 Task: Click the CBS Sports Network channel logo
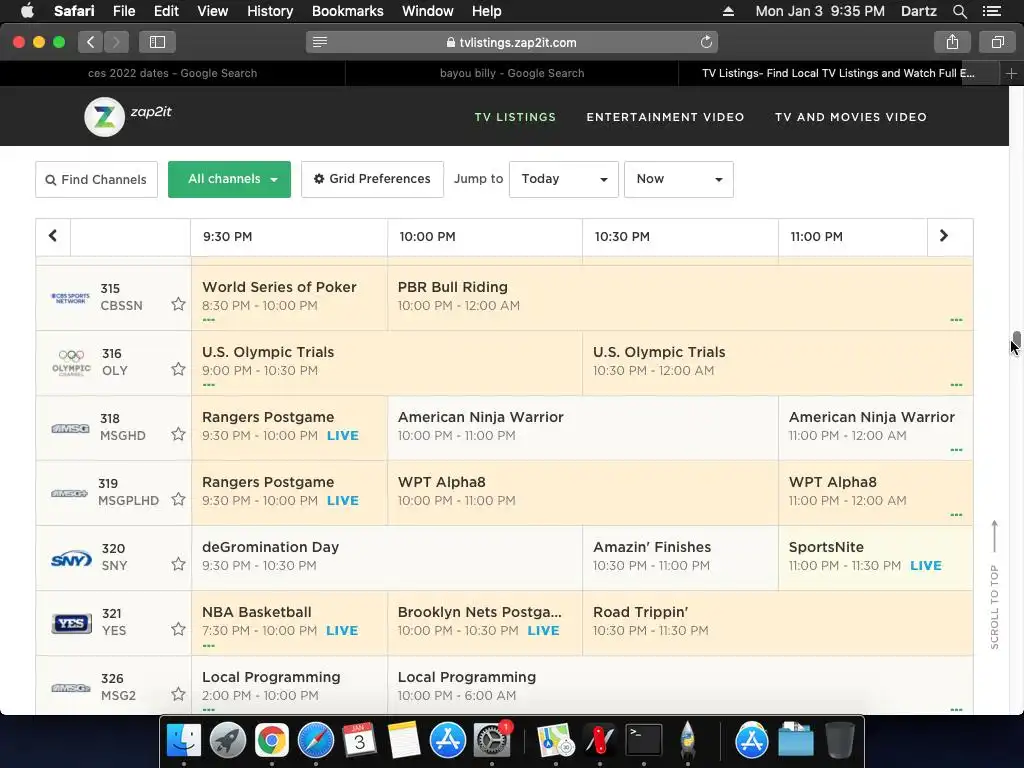coord(71,298)
